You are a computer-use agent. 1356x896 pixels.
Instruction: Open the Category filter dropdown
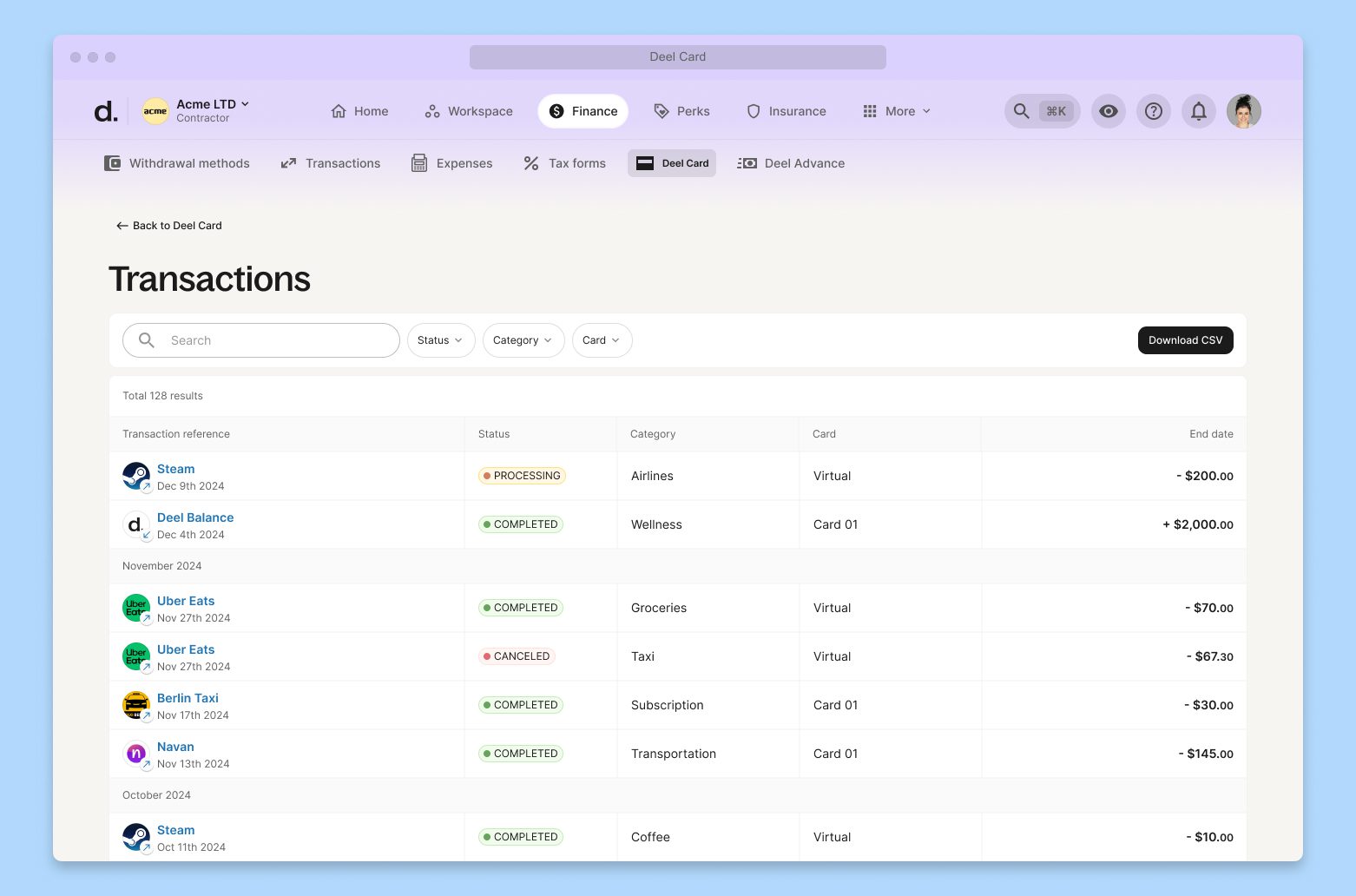(523, 340)
